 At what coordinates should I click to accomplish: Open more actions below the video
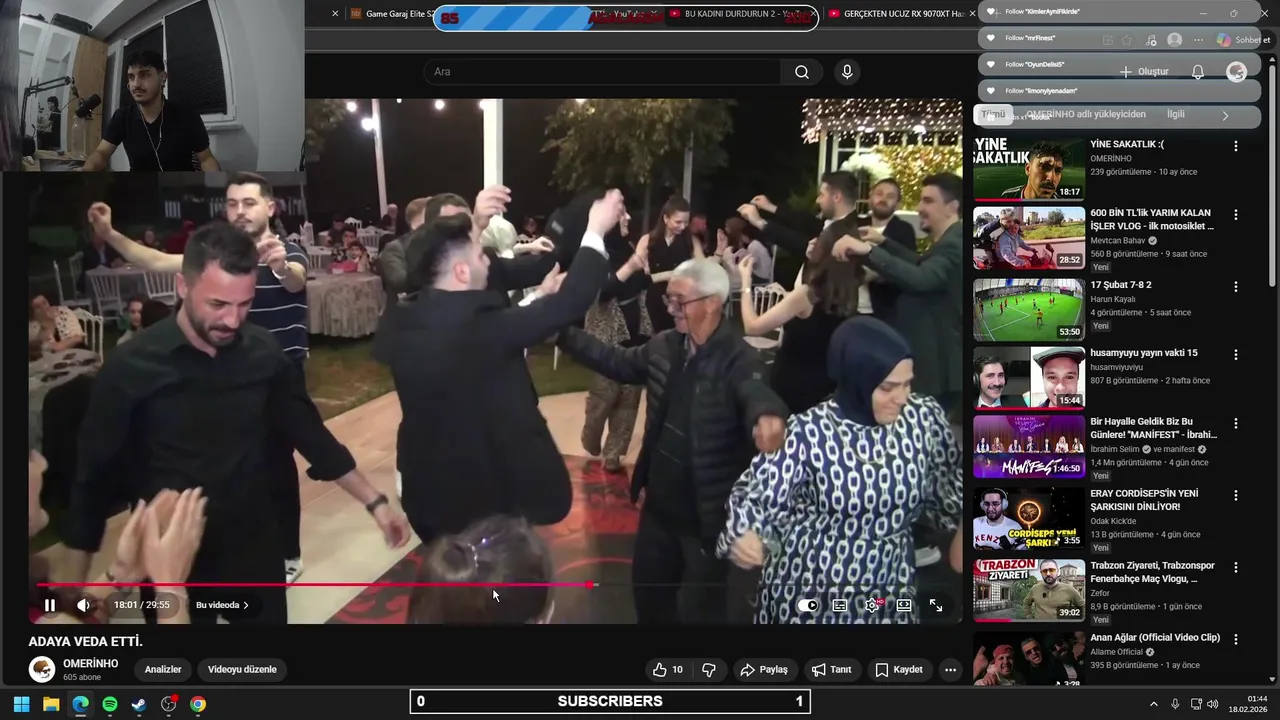[x=951, y=670]
